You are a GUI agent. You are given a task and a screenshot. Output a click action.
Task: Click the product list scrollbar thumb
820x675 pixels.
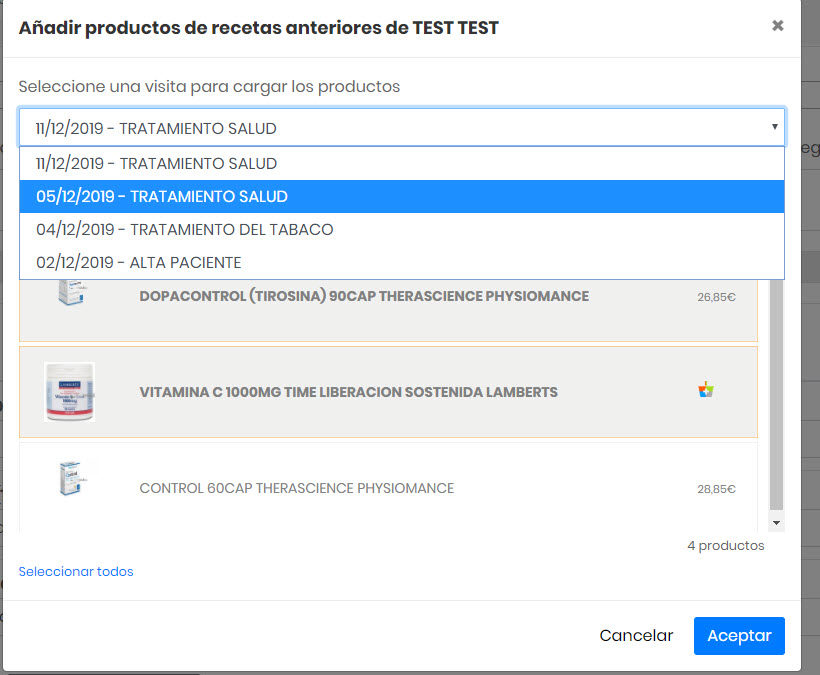coord(777,394)
